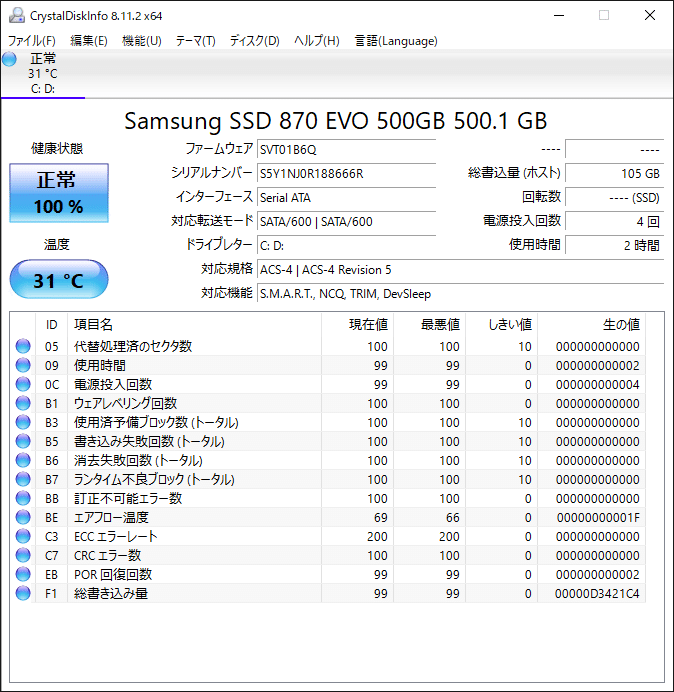Select row エアフロー温度
The image size is (674, 692).
point(328,517)
